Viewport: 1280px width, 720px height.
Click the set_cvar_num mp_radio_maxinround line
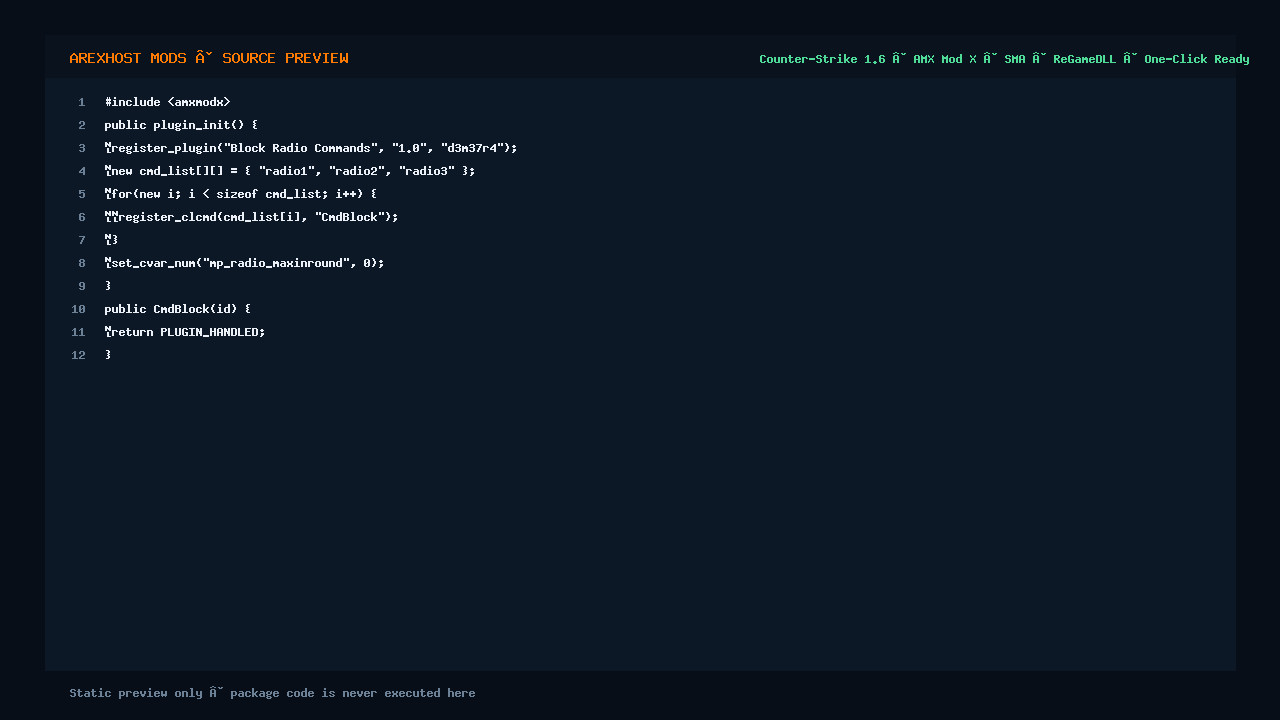[x=244, y=263]
